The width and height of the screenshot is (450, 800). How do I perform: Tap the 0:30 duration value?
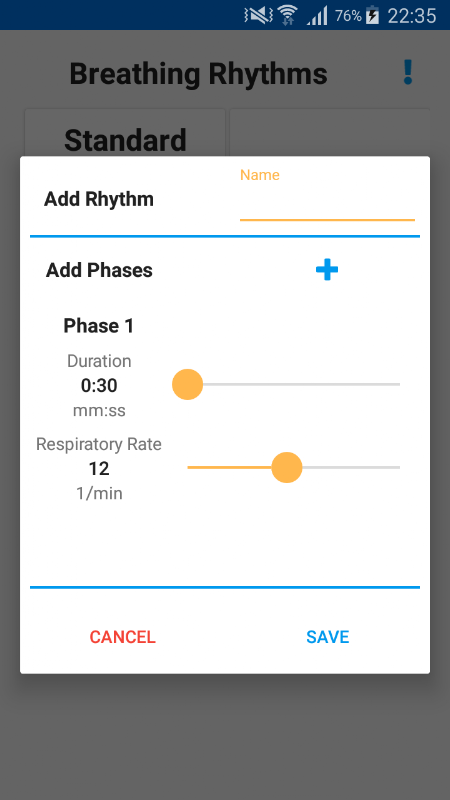(x=99, y=386)
